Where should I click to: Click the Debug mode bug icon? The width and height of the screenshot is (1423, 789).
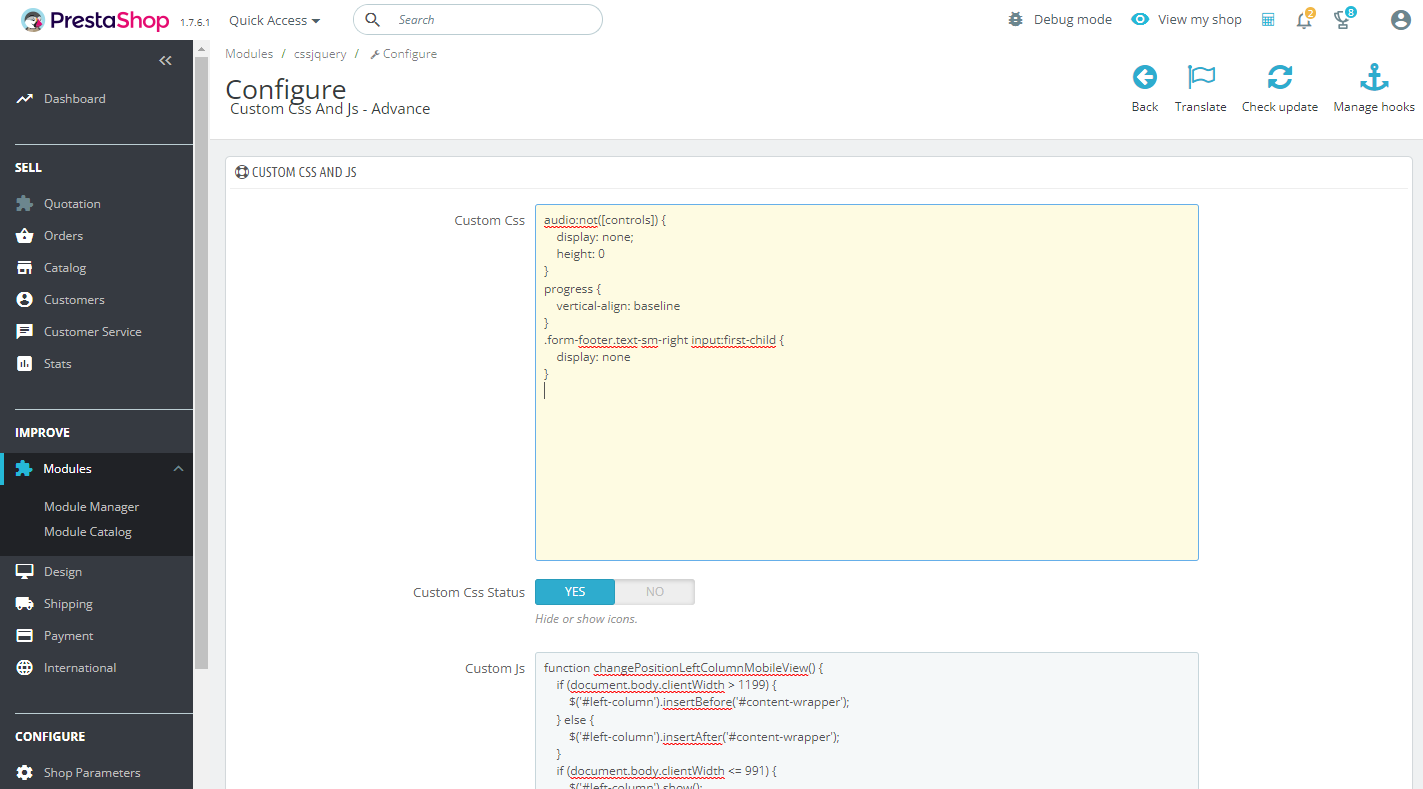pyautogui.click(x=1016, y=19)
